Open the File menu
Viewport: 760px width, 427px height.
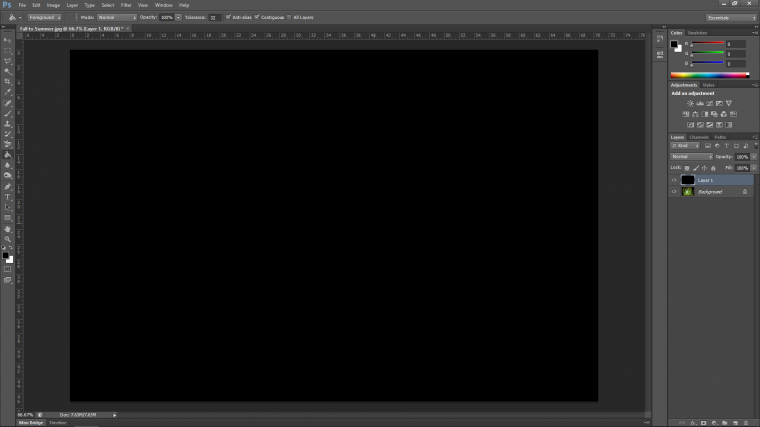22,5
